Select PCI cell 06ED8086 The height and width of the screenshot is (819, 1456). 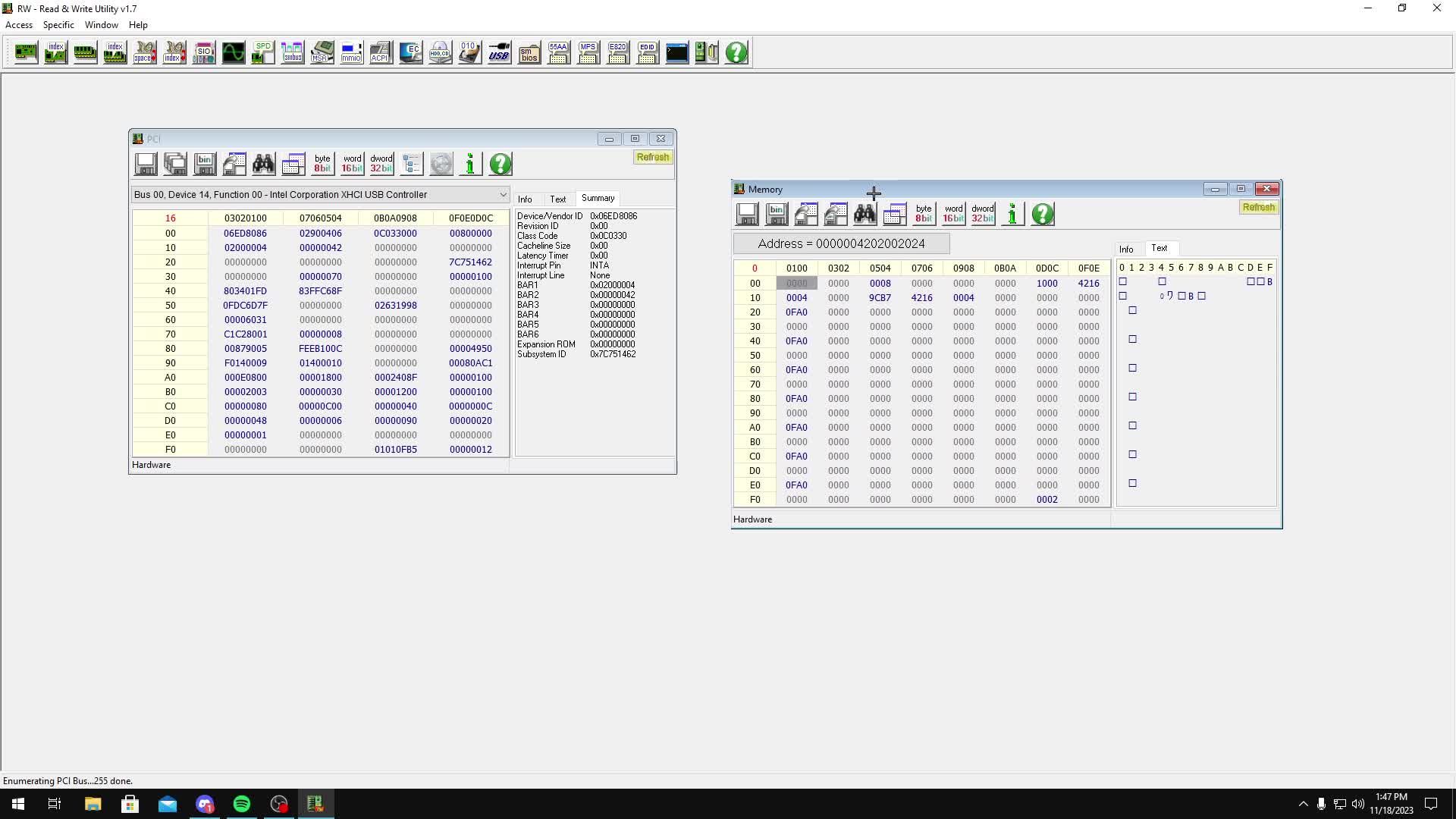[x=245, y=234]
